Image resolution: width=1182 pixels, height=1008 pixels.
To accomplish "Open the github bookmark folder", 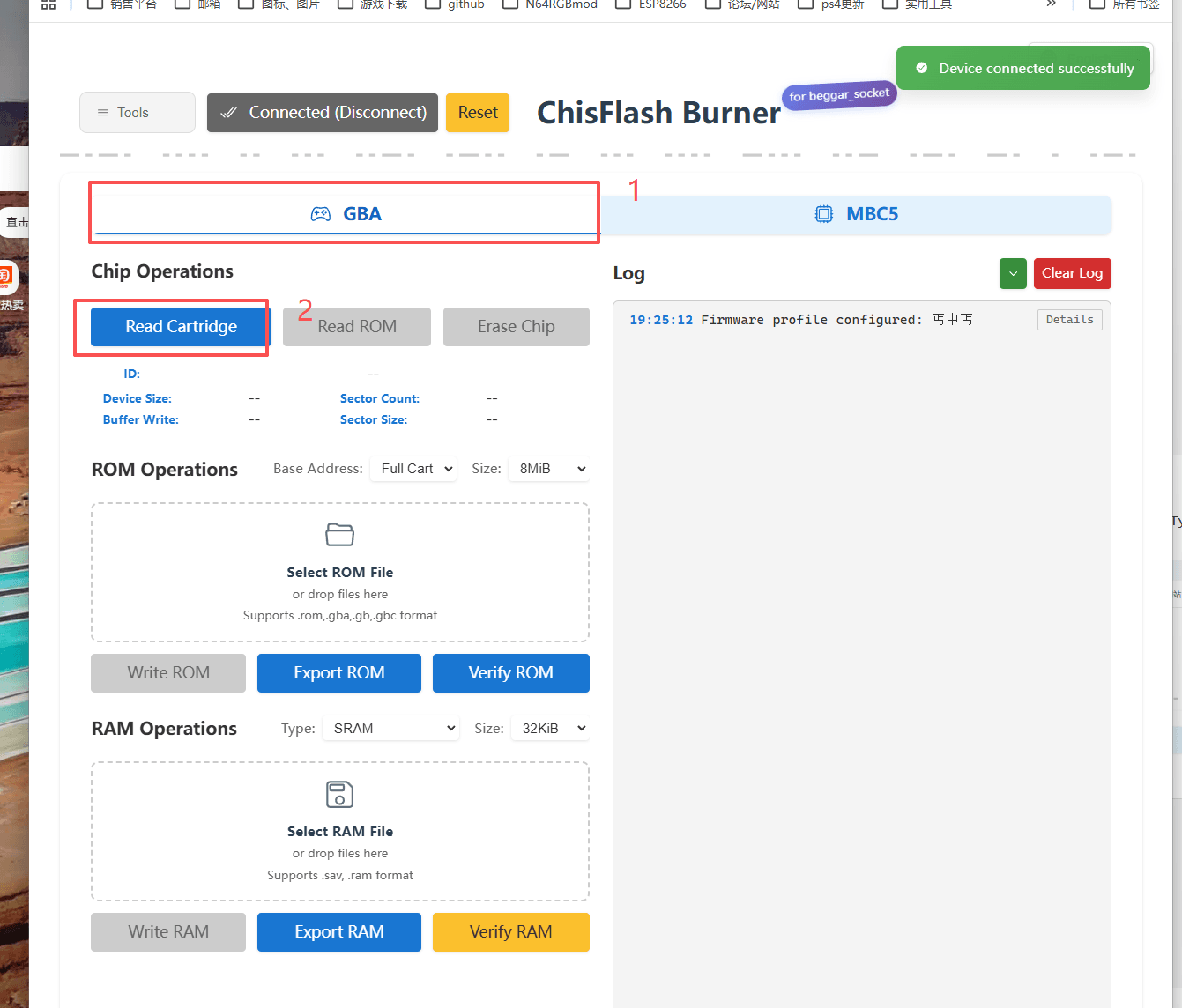I will (455, 4).
